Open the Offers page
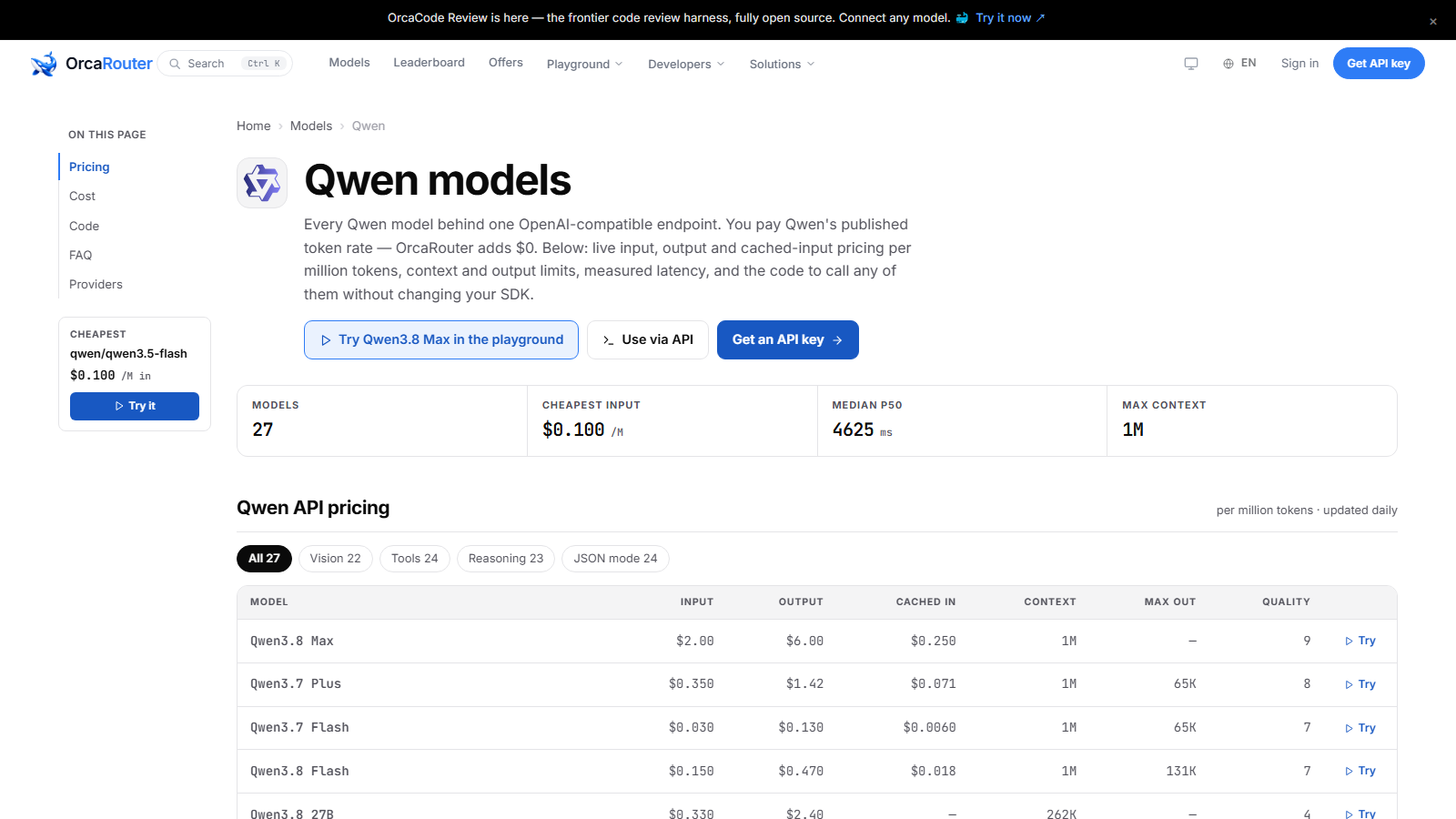 tap(506, 63)
